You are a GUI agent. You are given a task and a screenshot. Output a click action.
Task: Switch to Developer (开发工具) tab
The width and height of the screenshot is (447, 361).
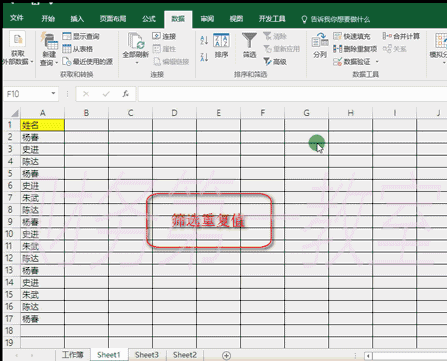tap(272, 19)
